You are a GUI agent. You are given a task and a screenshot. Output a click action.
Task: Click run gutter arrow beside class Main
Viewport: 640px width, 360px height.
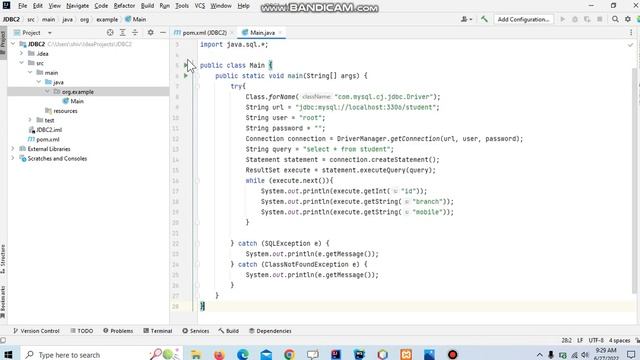point(186,65)
